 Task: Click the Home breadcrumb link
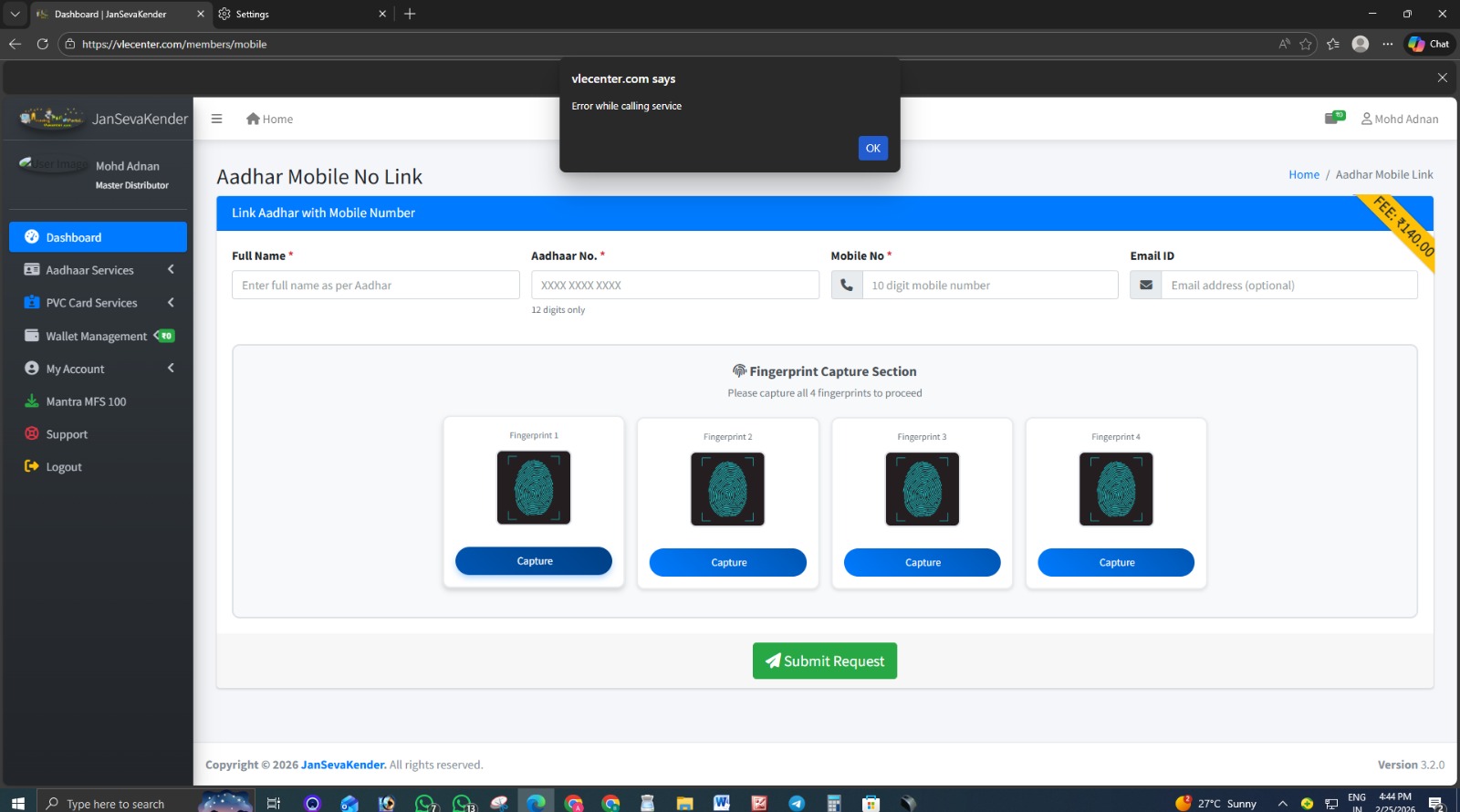pyautogui.click(x=1303, y=174)
